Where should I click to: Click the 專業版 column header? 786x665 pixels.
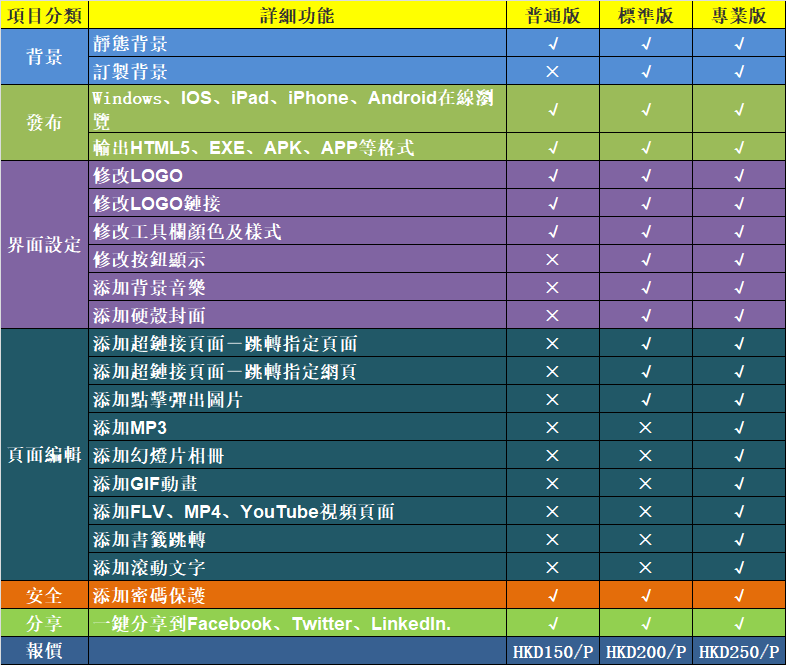(739, 16)
